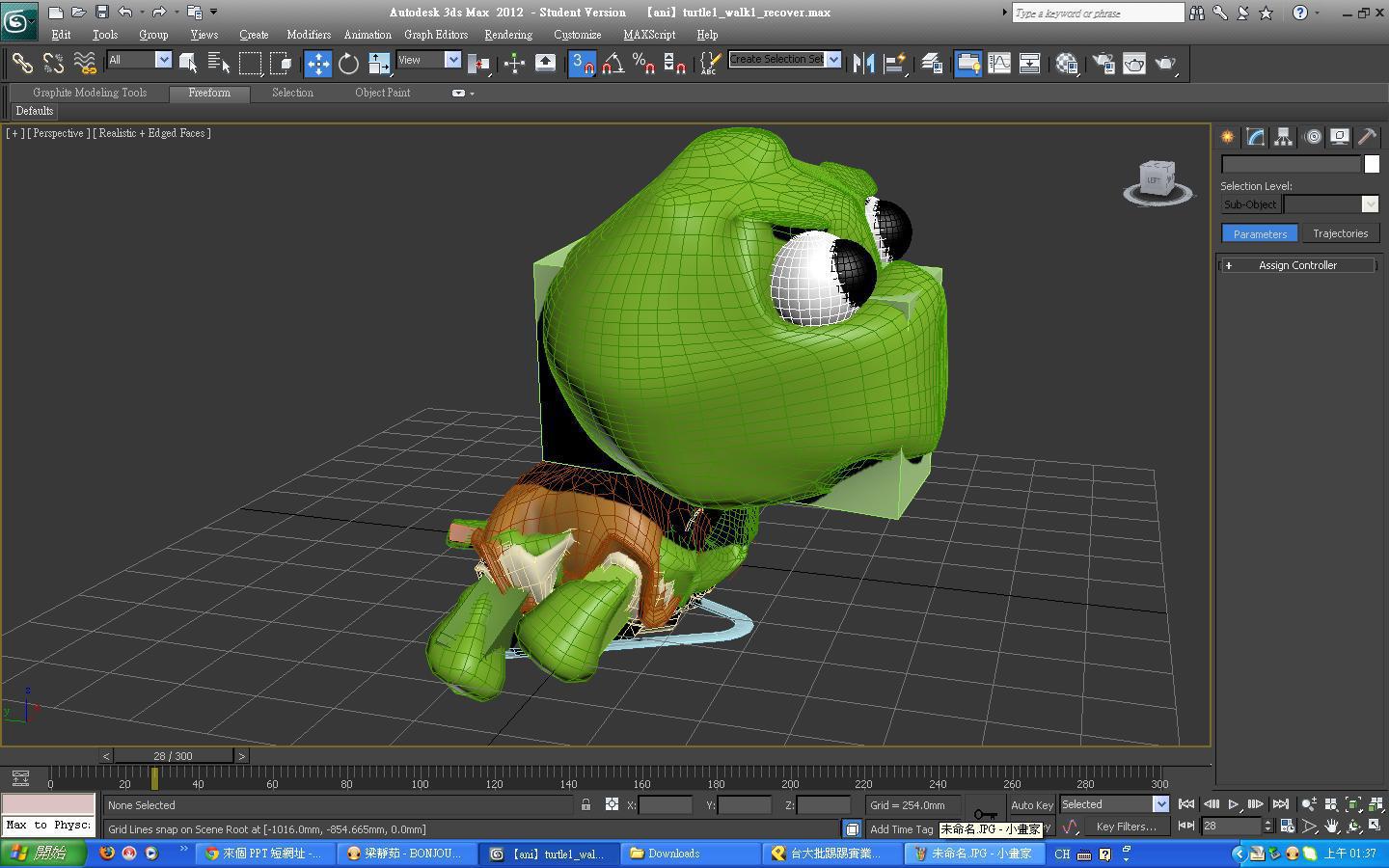Expand the ribbon options dropdown after Object Paint
1389x868 pixels.
[x=463, y=94]
